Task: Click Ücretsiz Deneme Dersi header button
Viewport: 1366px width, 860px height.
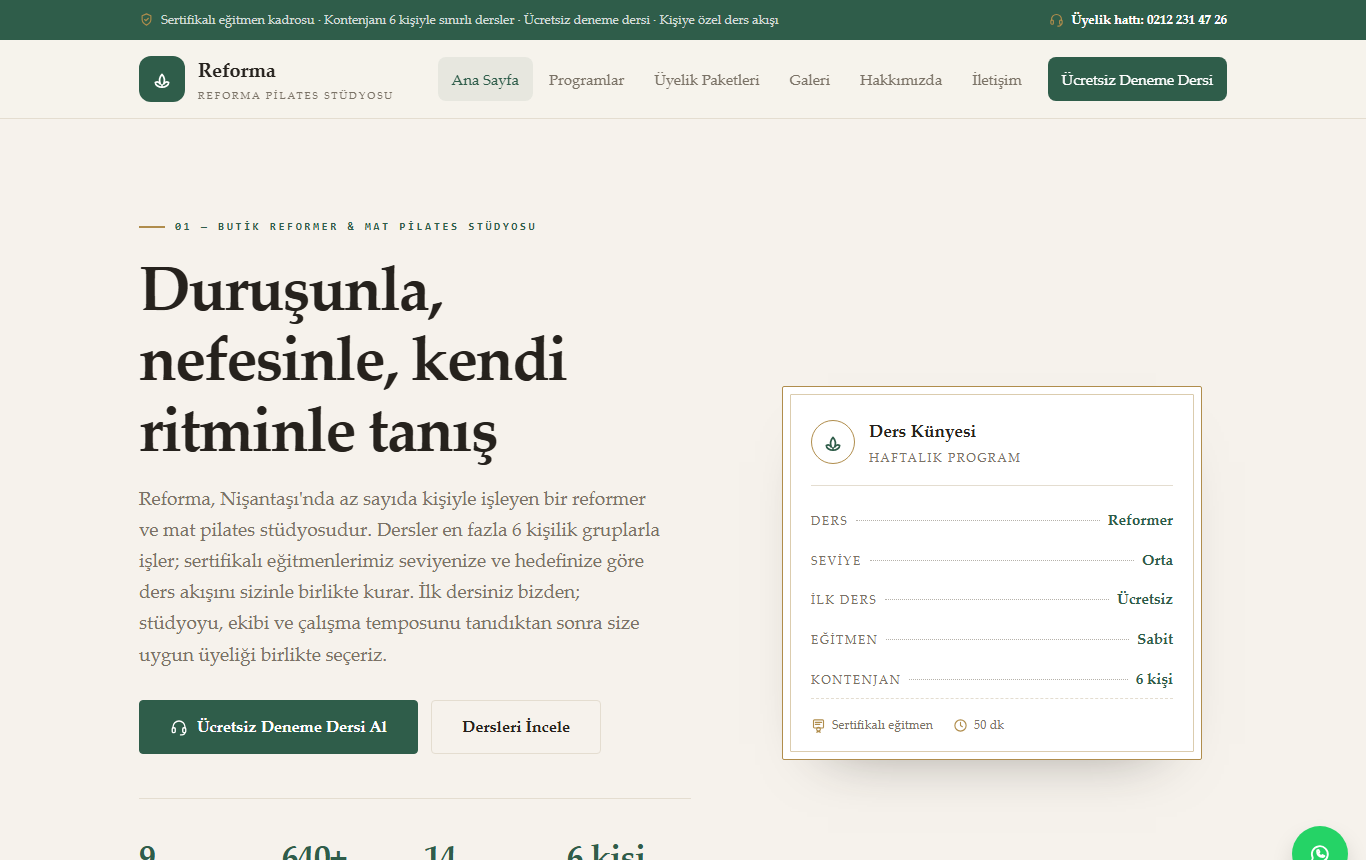Action: tap(1137, 79)
